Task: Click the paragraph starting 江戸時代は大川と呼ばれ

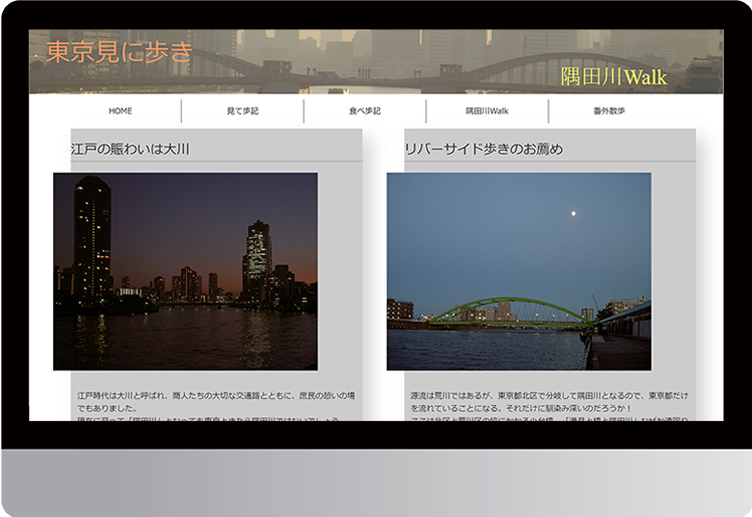Action: [215, 402]
